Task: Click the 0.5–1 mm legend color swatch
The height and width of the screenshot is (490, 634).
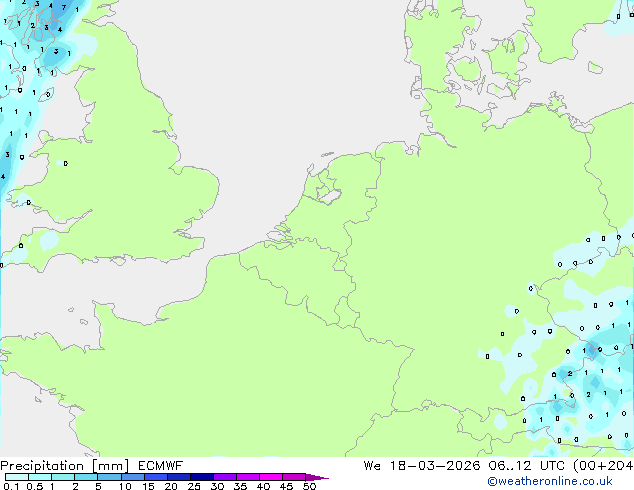Action: point(40,477)
